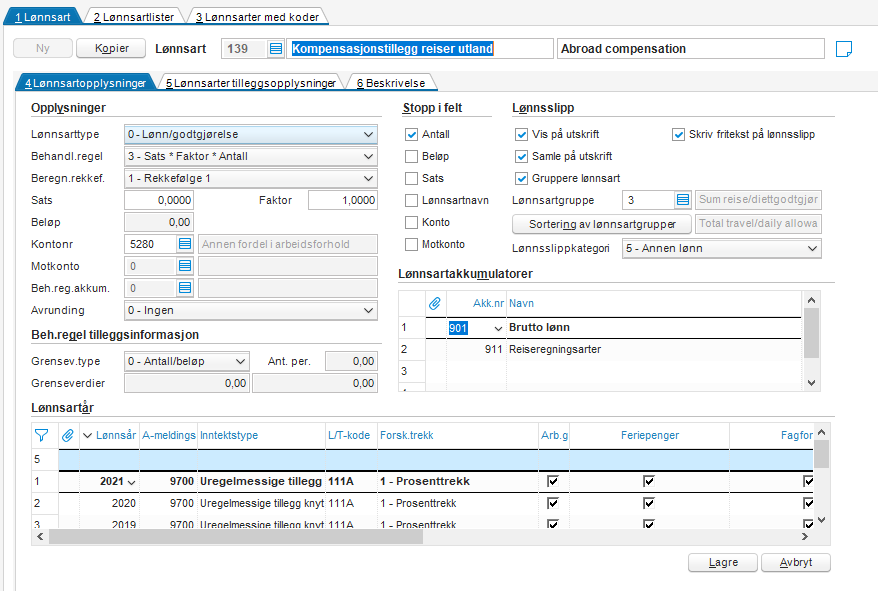This screenshot has height=591, width=878.
Task: Open the Beskrivelse tab
Action: tap(388, 84)
